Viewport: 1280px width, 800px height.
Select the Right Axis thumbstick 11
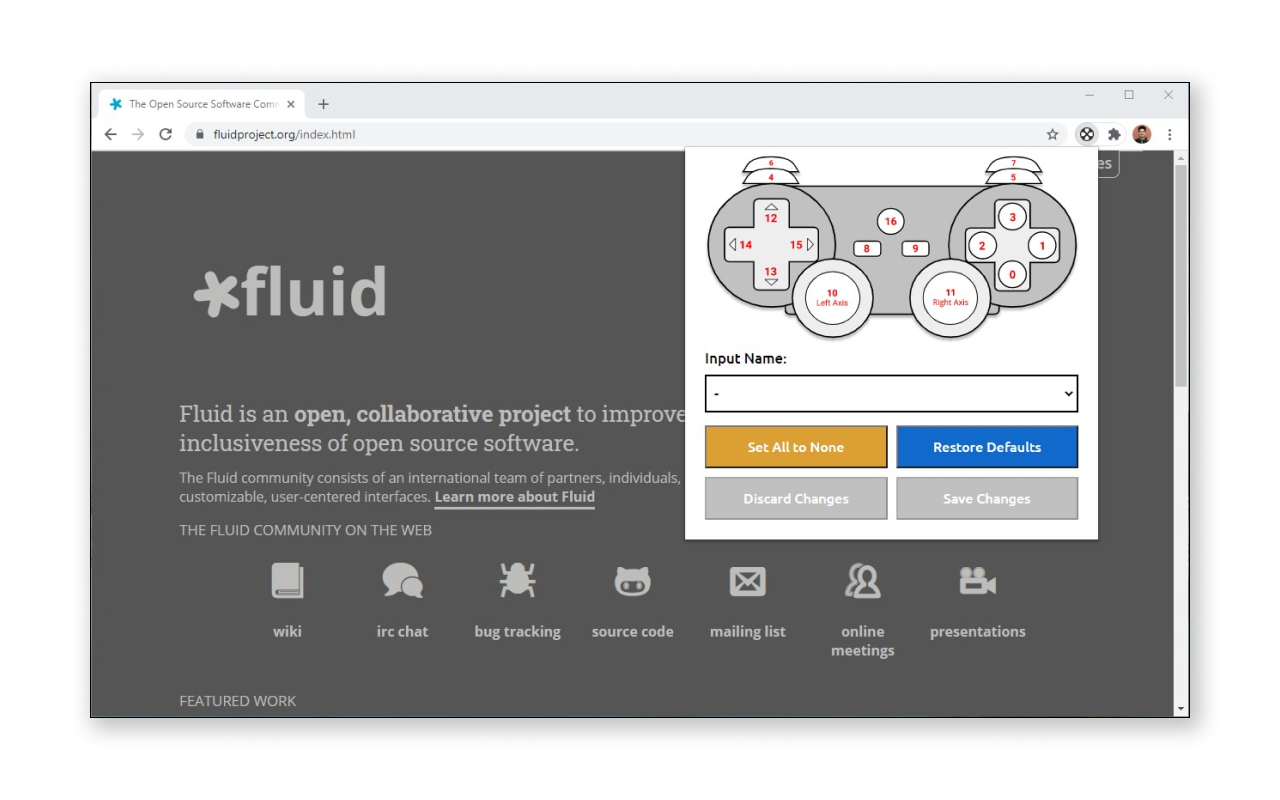pyautogui.click(x=950, y=298)
